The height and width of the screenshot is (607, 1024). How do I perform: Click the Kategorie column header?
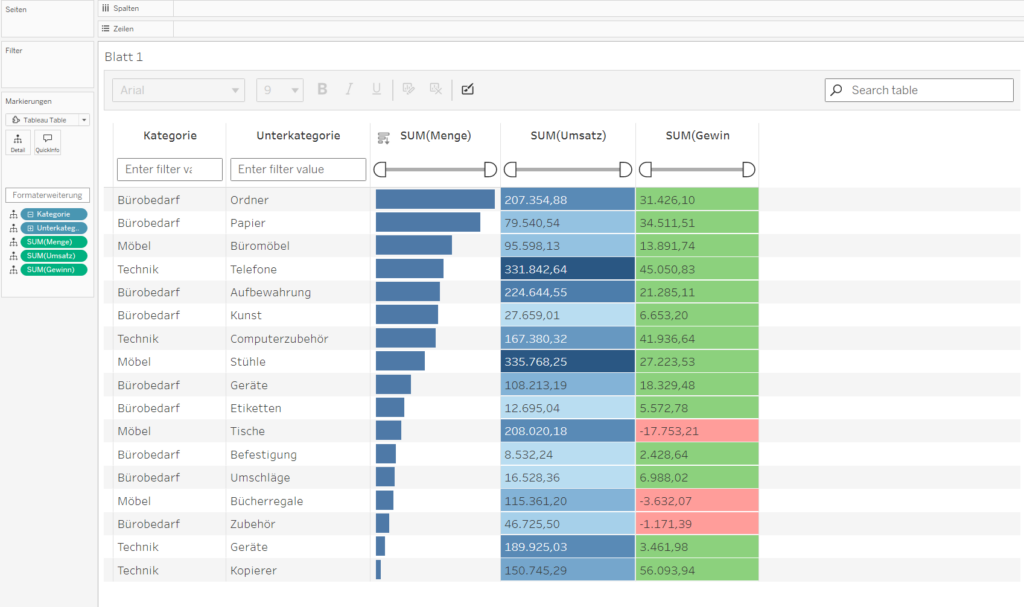(x=170, y=136)
